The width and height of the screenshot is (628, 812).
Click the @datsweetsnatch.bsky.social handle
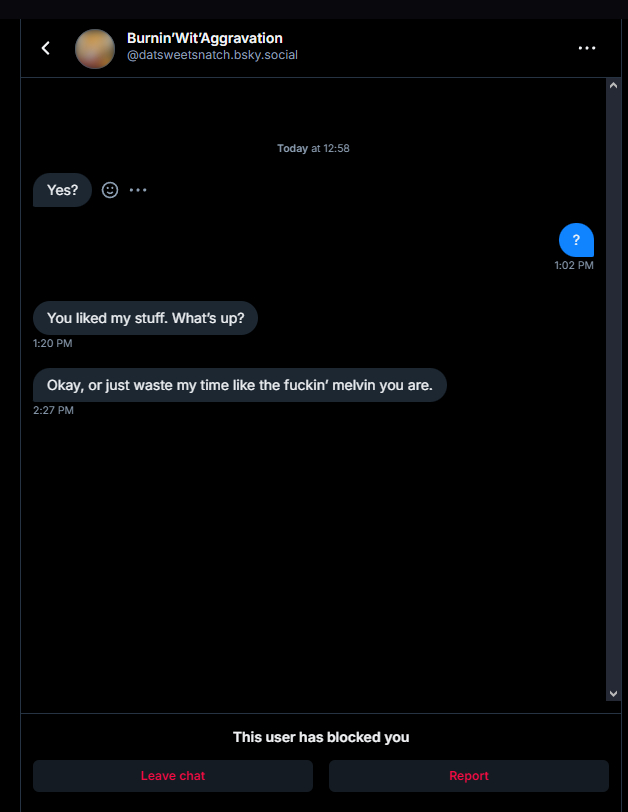pyautogui.click(x=212, y=55)
